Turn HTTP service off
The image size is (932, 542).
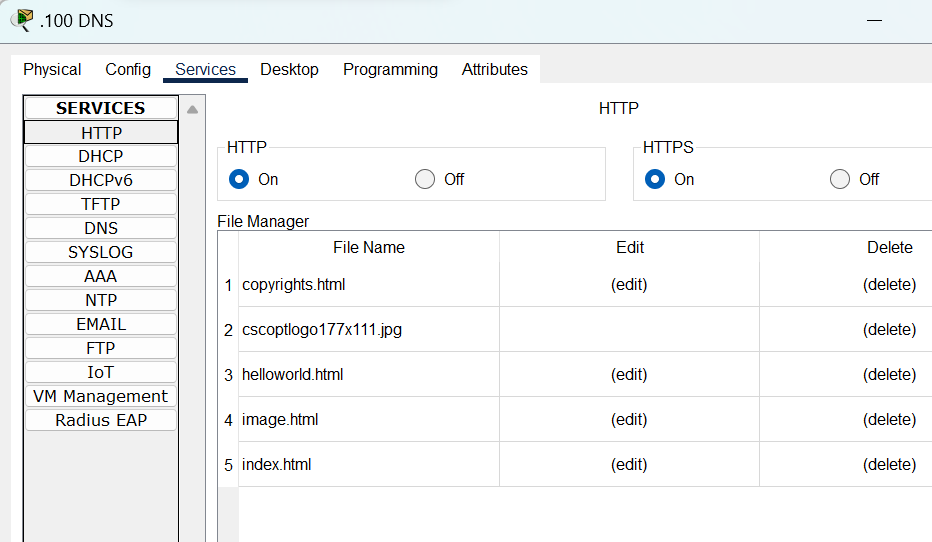tap(425, 179)
